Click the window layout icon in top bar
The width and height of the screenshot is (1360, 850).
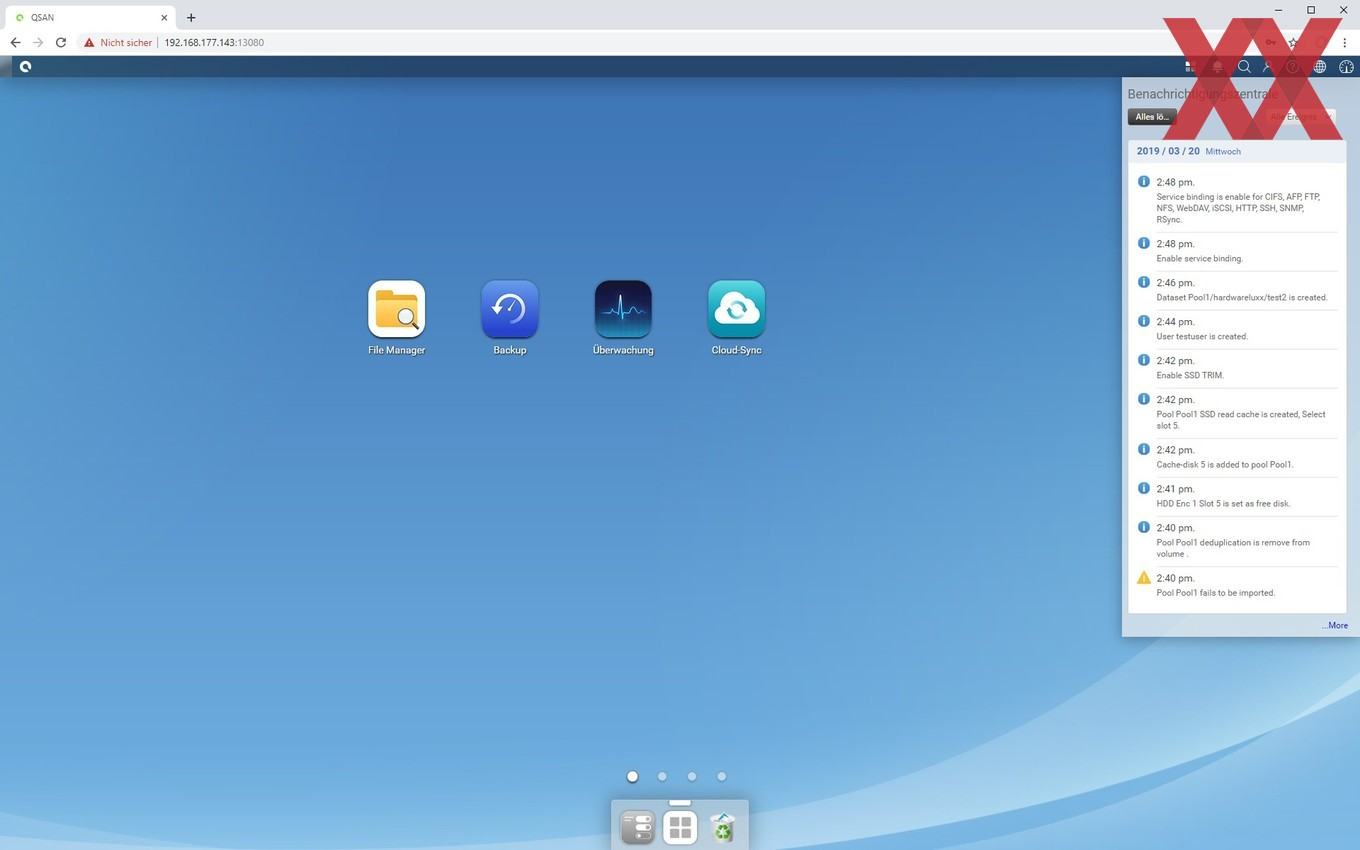pos(1190,67)
